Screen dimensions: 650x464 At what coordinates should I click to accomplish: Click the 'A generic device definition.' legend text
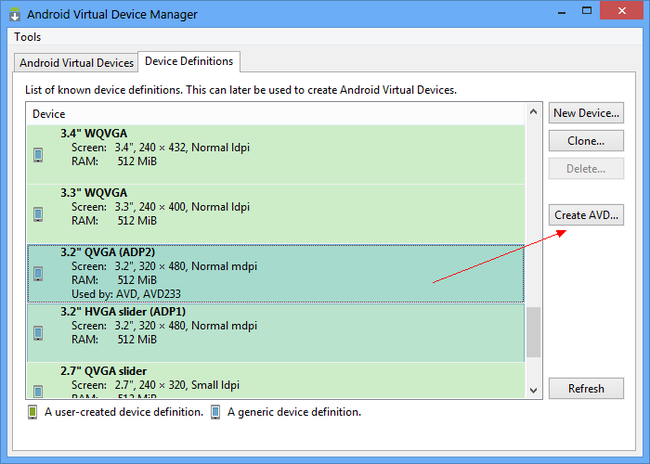(294, 412)
